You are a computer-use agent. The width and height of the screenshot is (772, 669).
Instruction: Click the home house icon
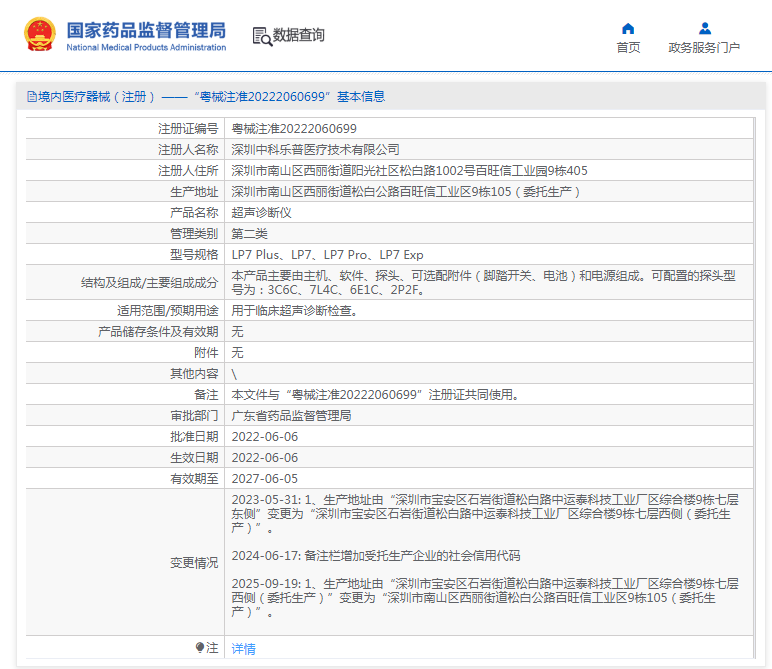click(628, 29)
